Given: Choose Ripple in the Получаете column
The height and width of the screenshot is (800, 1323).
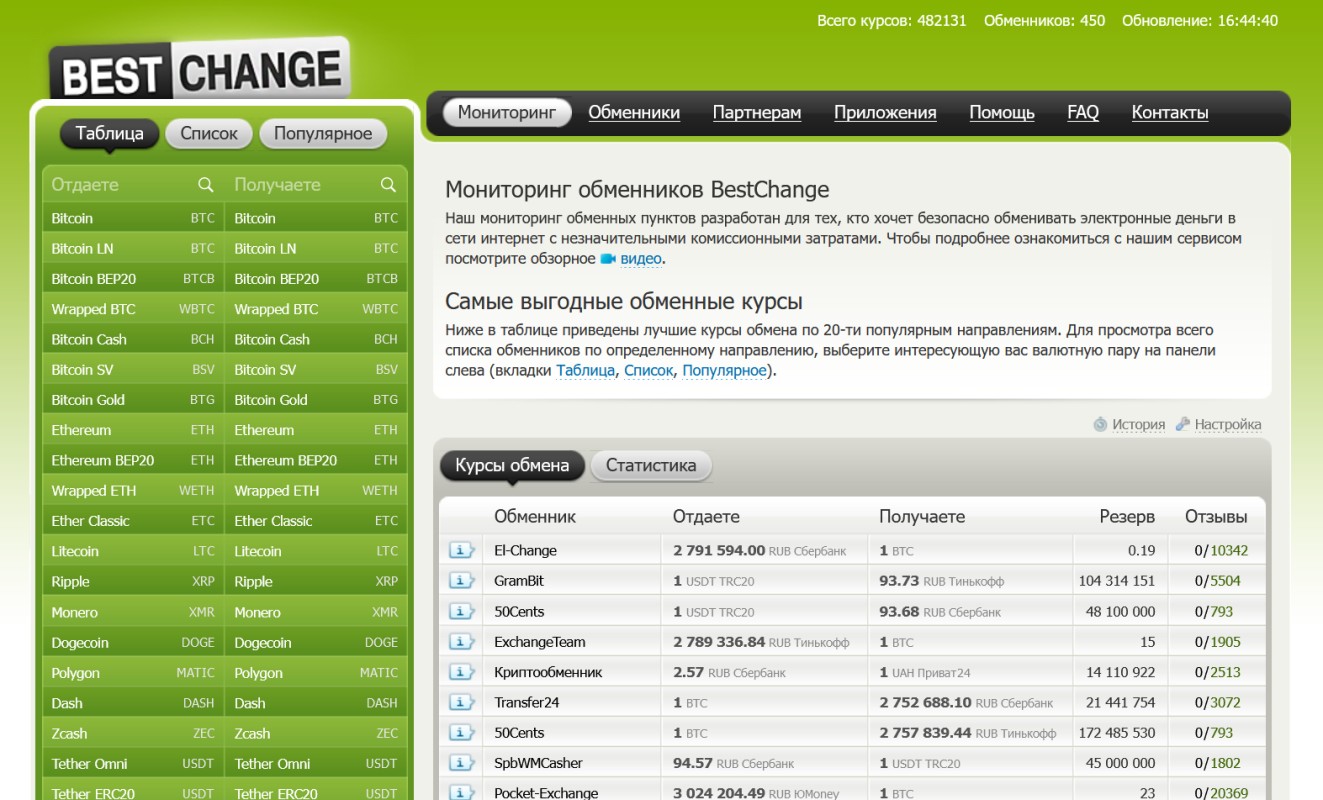Looking at the screenshot, I should click(x=316, y=582).
